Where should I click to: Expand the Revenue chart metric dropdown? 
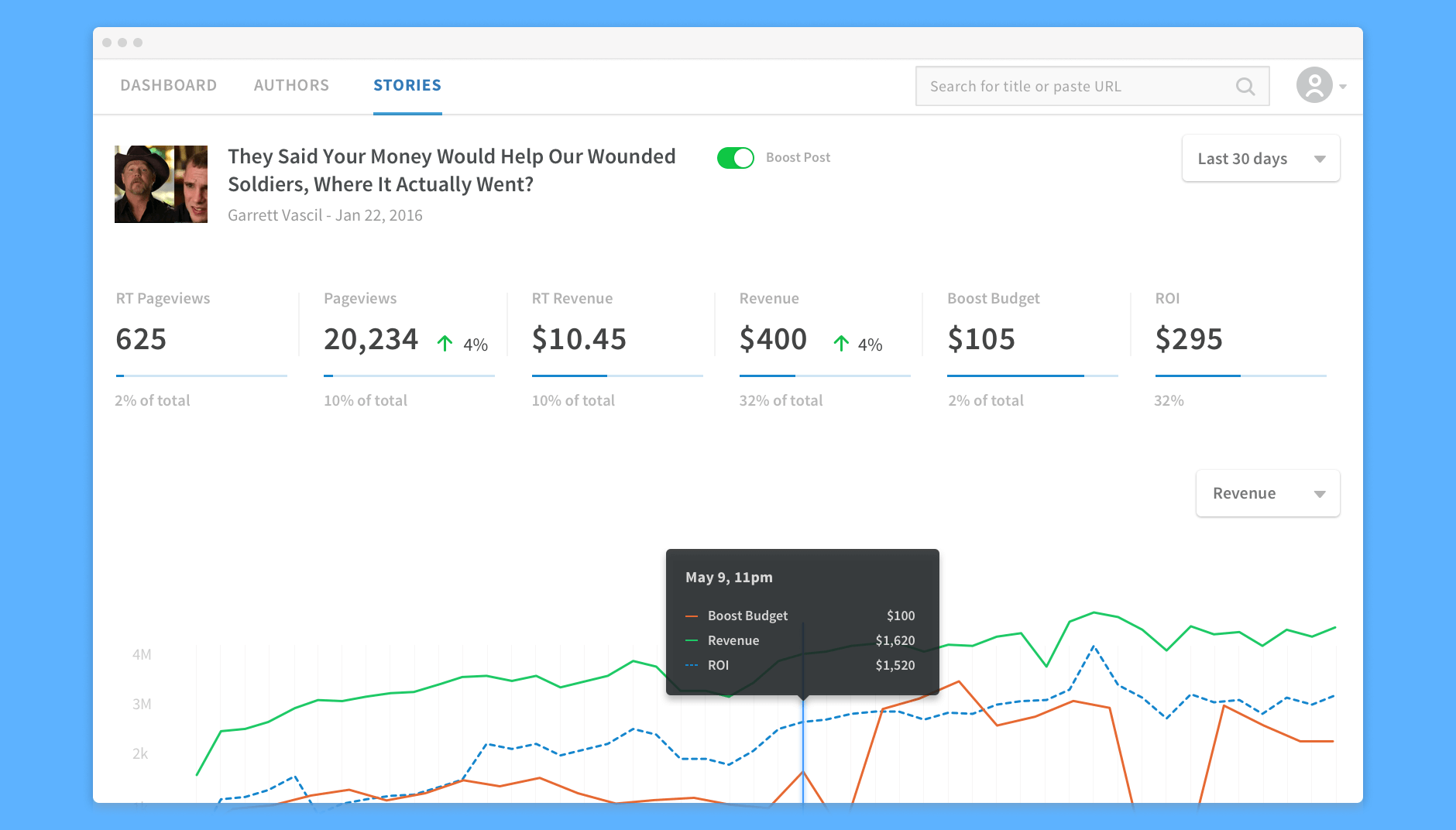coord(1267,494)
